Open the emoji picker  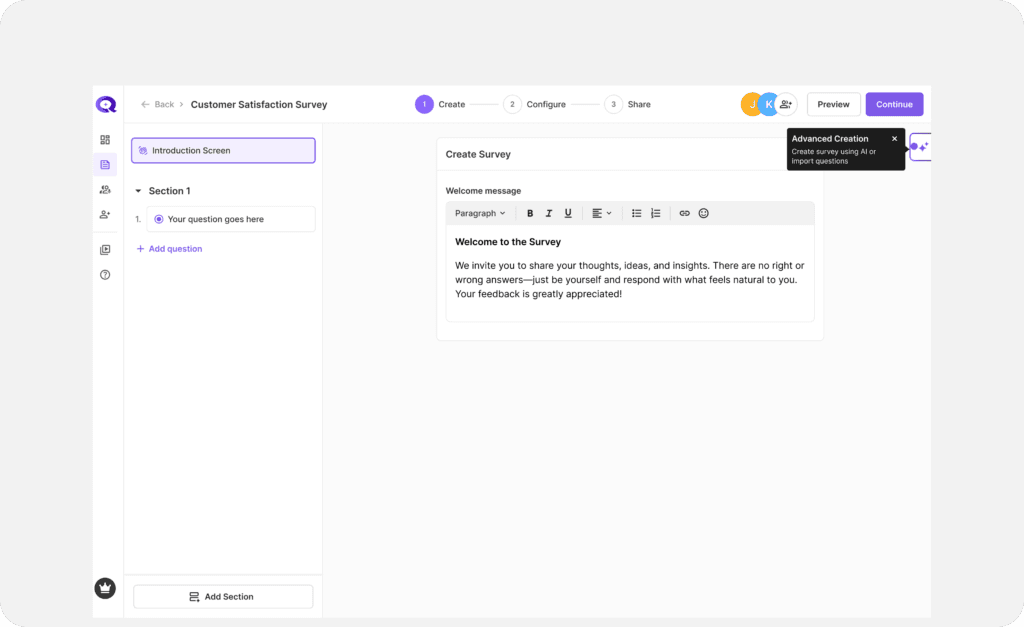point(703,213)
